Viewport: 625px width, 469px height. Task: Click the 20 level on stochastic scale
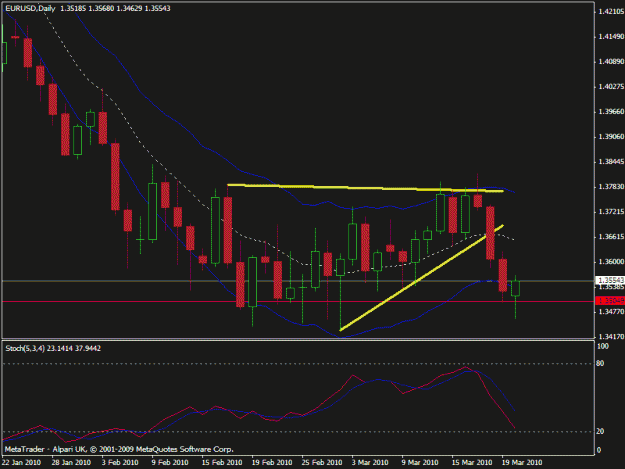(x=600, y=432)
